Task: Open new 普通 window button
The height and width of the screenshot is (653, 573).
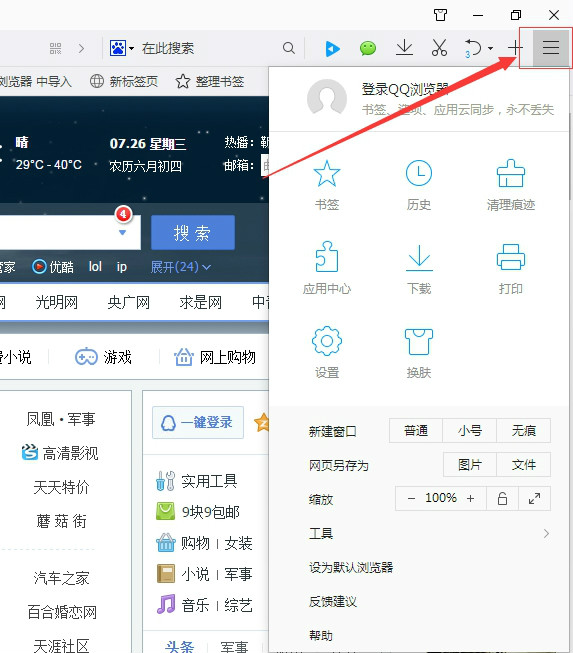Action: tap(416, 430)
